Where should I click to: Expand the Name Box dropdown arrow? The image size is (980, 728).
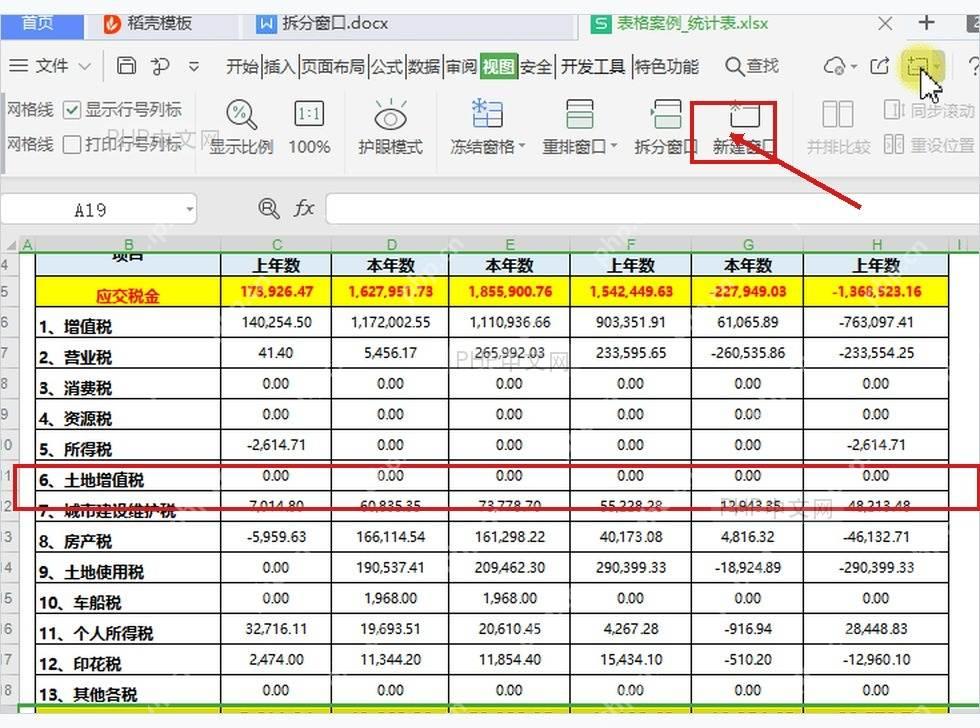(189, 209)
